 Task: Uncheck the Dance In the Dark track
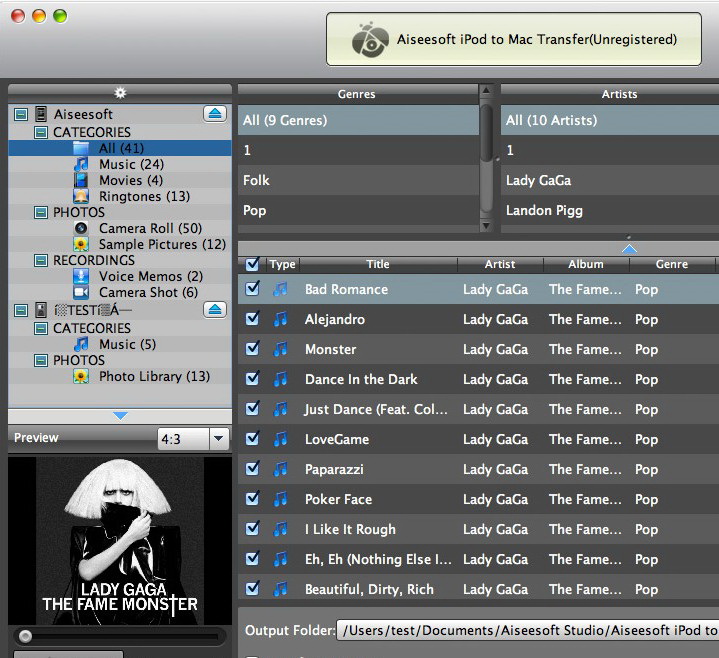click(x=252, y=378)
